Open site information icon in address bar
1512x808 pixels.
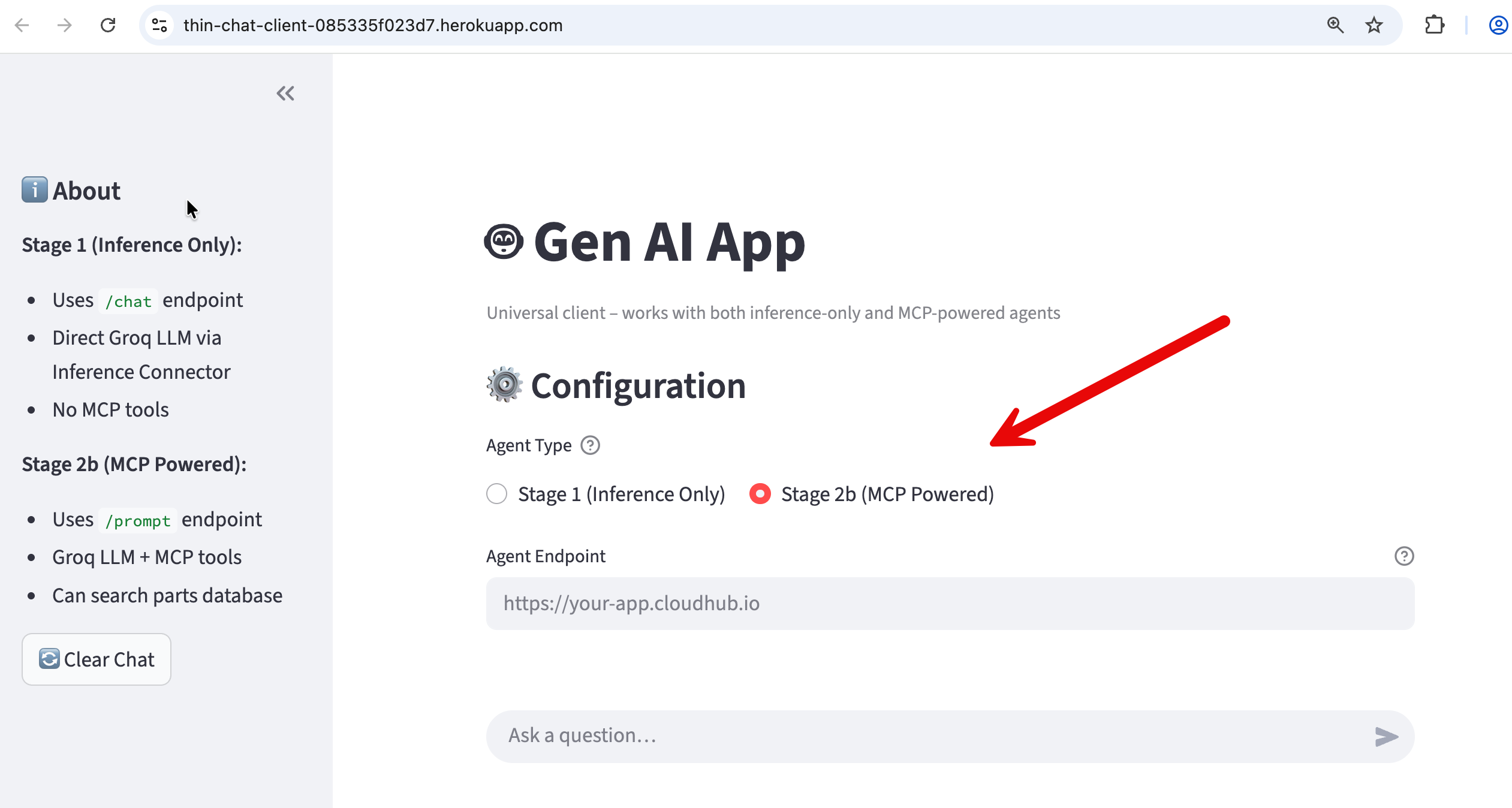[x=159, y=25]
